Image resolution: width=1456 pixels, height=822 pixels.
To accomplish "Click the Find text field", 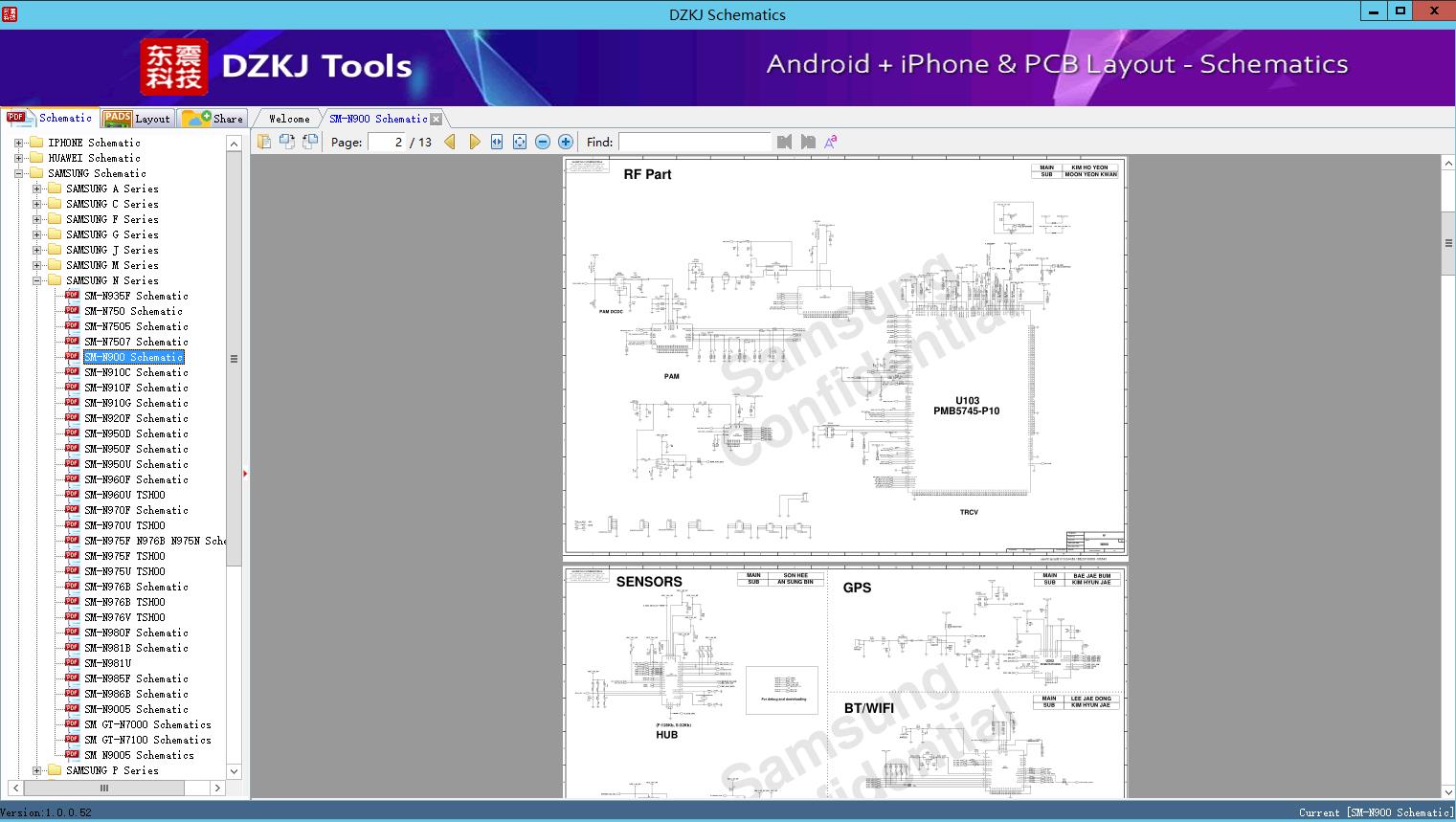I will (x=694, y=142).
